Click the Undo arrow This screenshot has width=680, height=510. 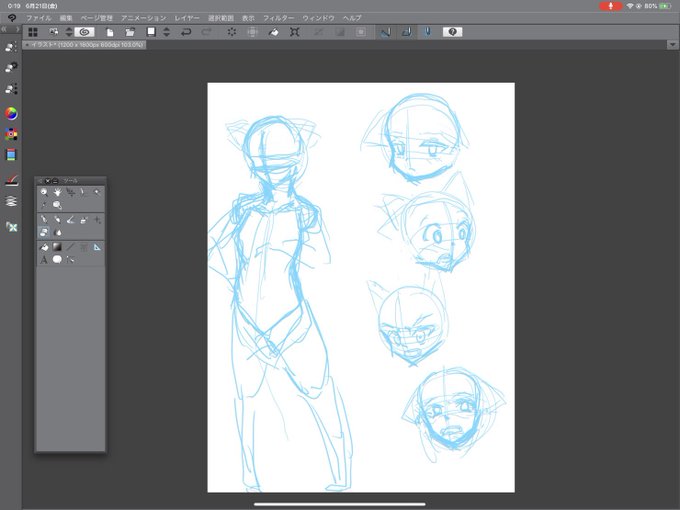(x=186, y=32)
